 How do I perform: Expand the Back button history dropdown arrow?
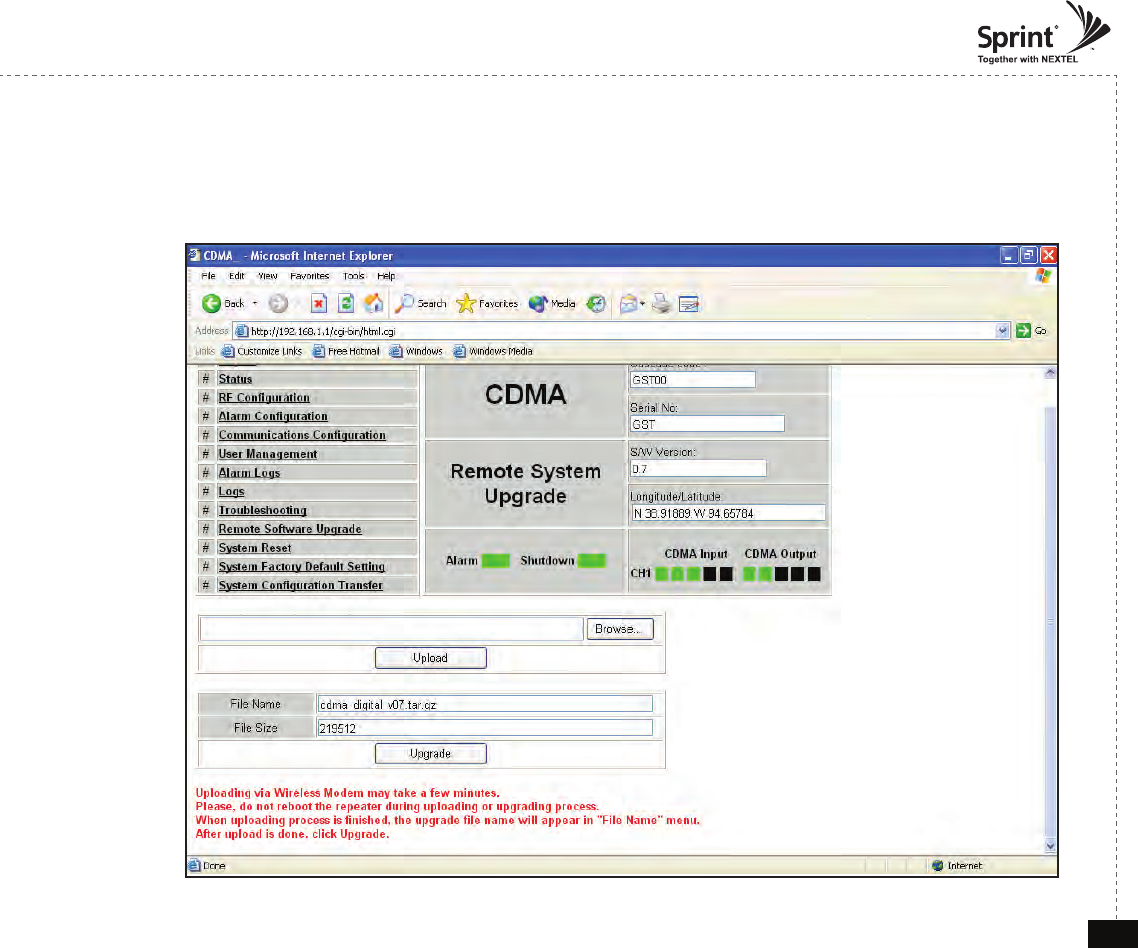pos(255,303)
